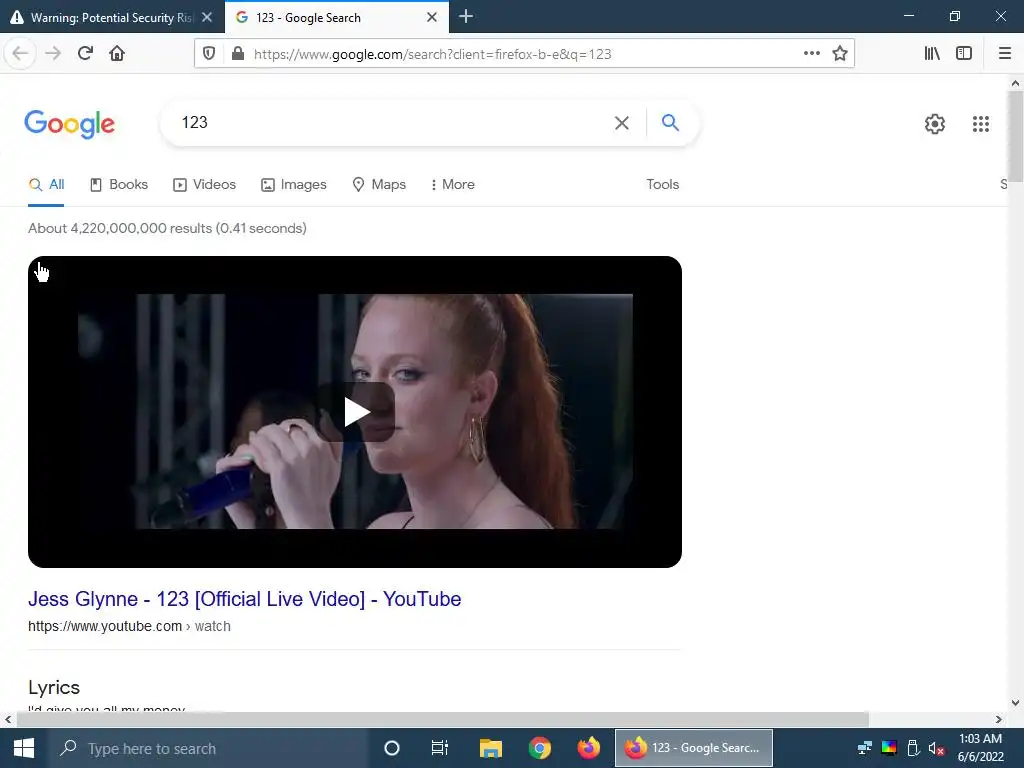1024x768 pixels.
Task: Toggle the sidebars icon
Action: 964,54
